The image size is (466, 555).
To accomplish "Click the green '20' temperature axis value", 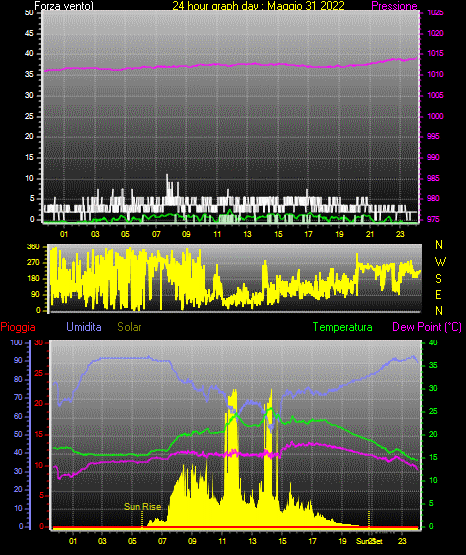I will [x=433, y=434].
